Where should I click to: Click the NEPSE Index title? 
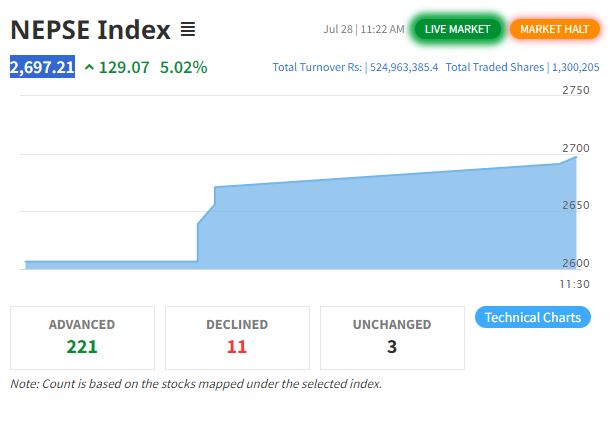click(x=90, y=30)
